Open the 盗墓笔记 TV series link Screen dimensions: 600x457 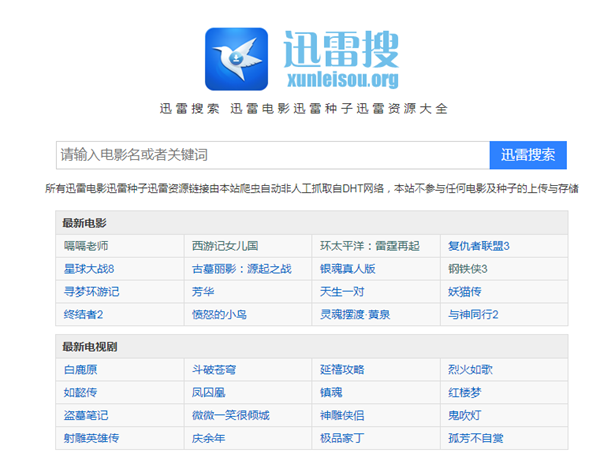click(x=86, y=415)
